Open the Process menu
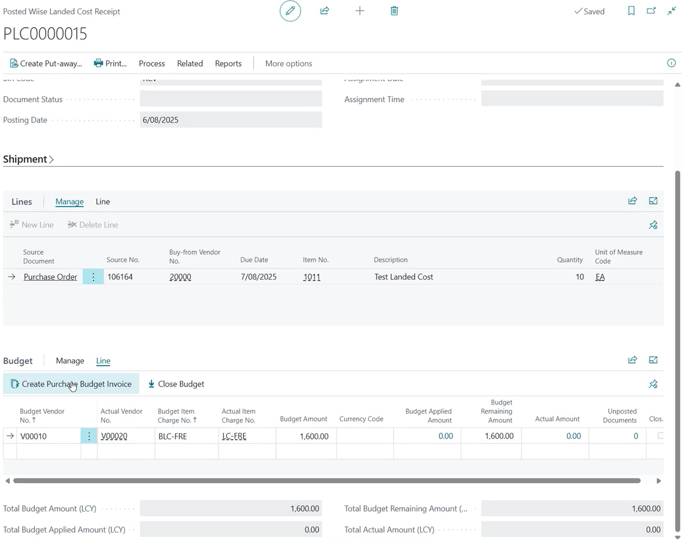 click(152, 64)
